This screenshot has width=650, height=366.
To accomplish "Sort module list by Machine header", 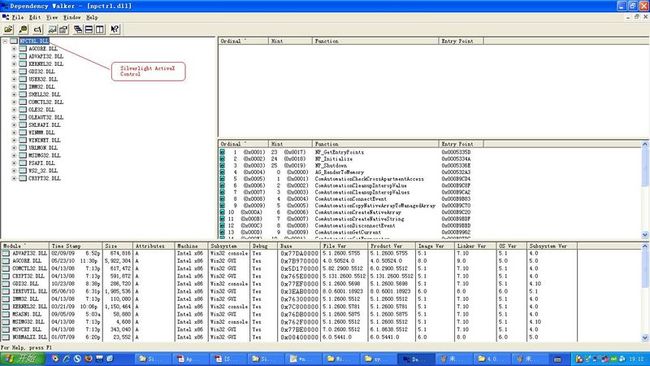I will click(191, 246).
